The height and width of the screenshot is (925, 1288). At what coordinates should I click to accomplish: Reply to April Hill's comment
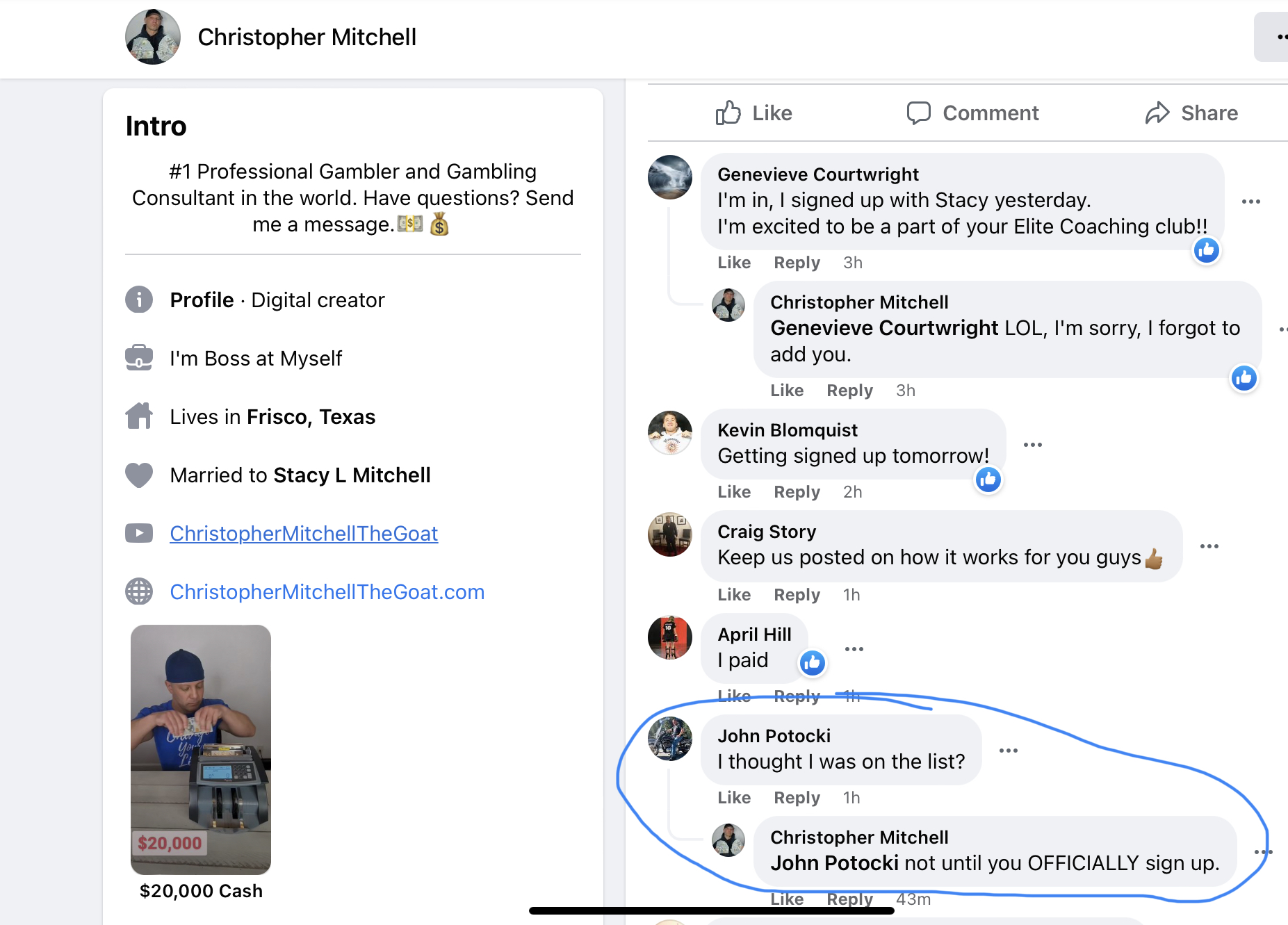pos(797,696)
